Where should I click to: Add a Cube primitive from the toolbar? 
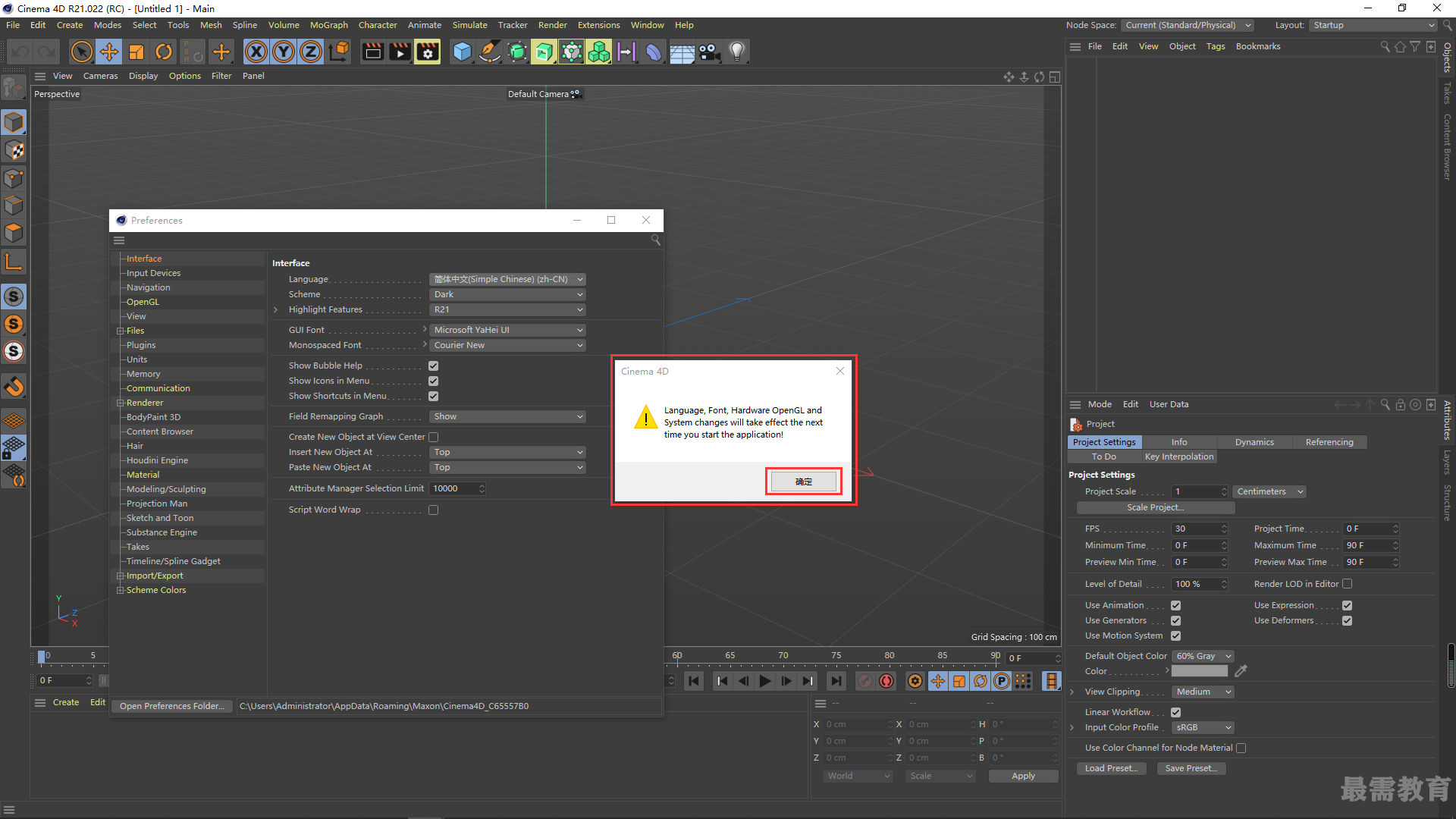coord(462,52)
